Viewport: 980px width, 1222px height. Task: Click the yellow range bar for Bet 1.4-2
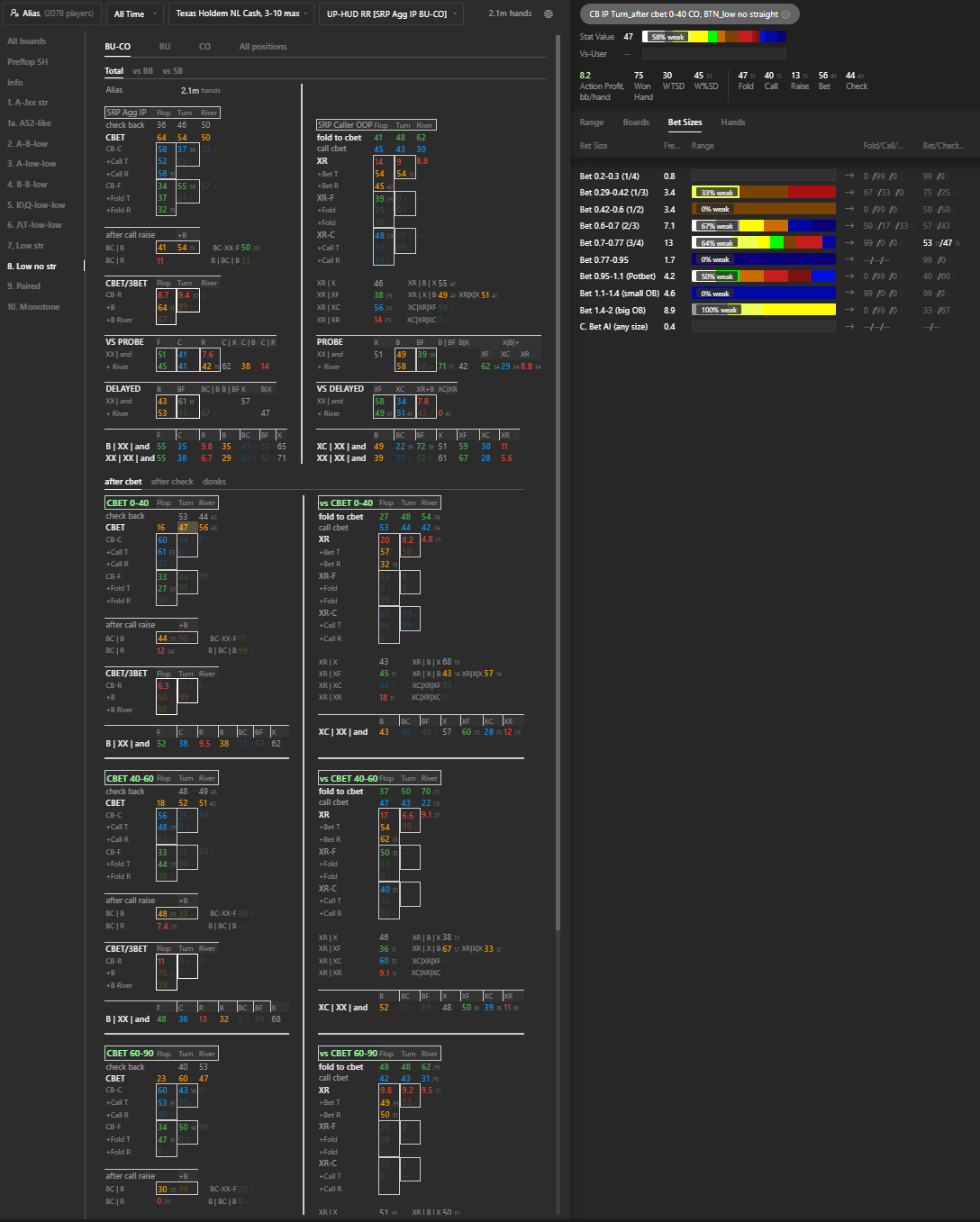(x=764, y=310)
